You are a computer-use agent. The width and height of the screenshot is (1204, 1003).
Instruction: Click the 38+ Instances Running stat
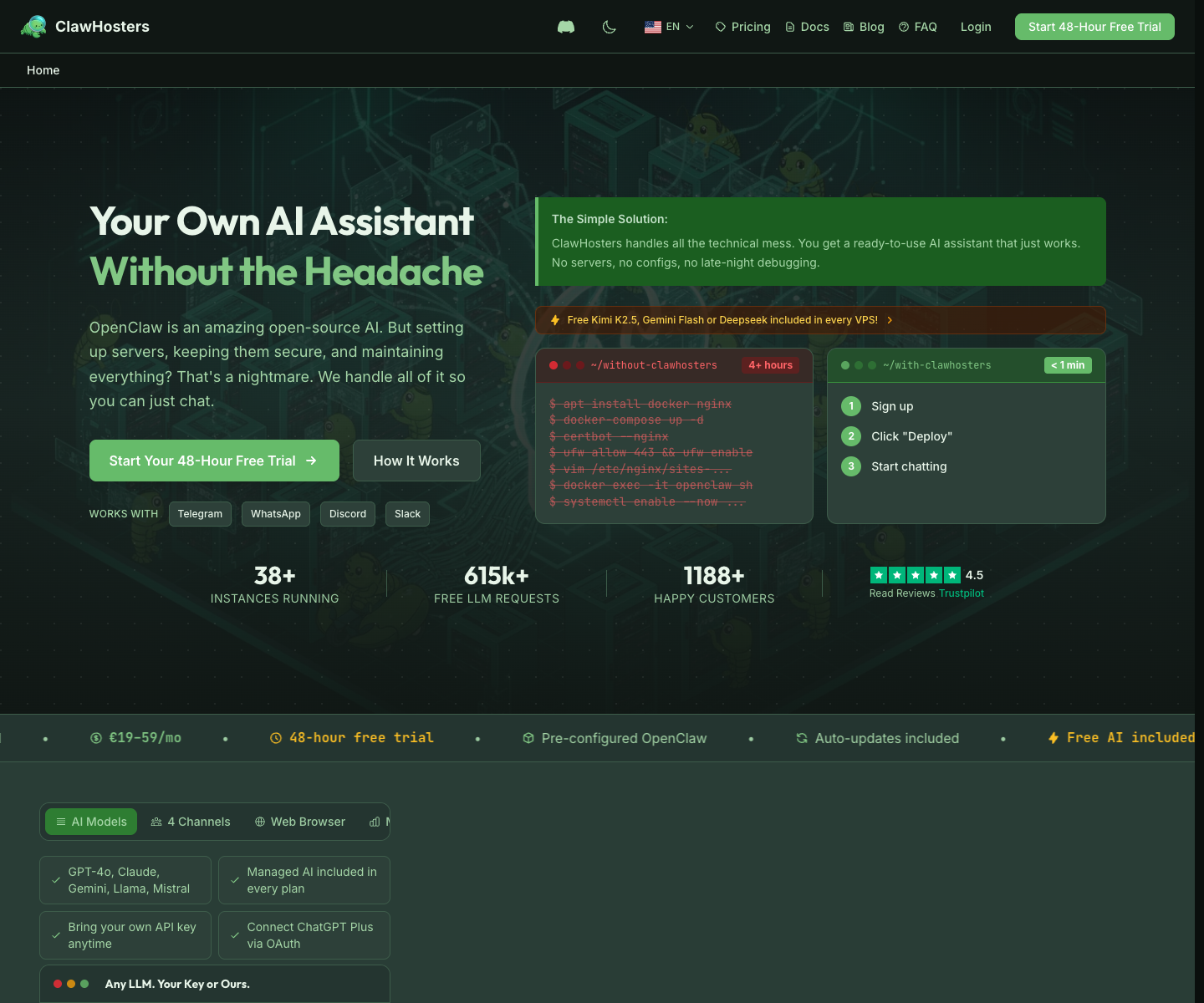(x=275, y=585)
